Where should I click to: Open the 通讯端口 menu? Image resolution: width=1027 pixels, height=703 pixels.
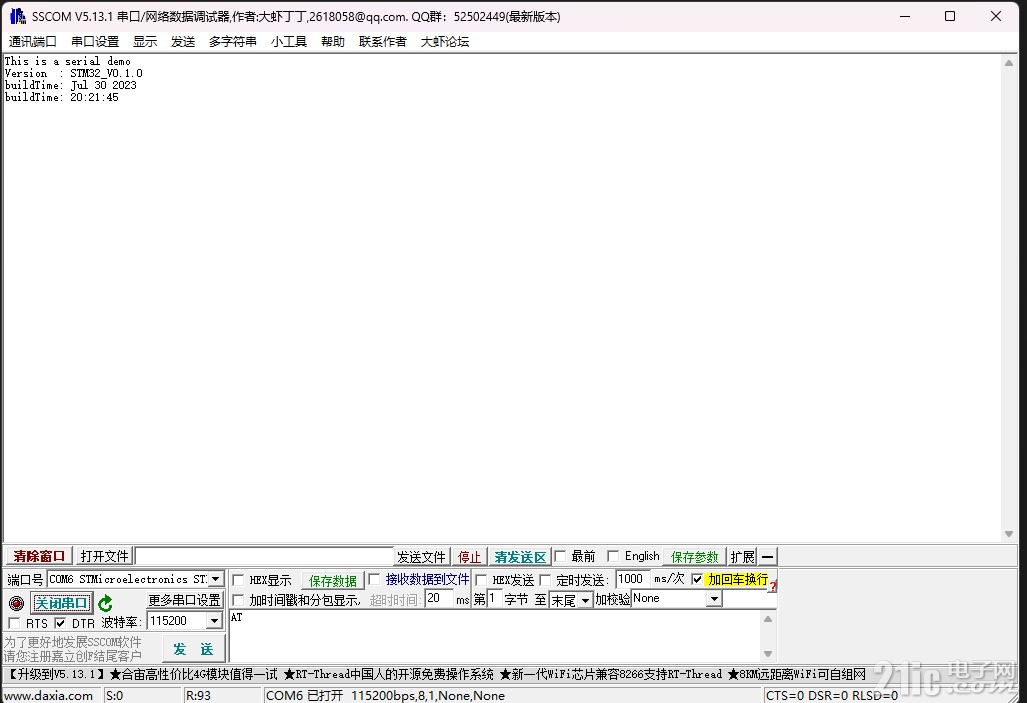click(32, 41)
